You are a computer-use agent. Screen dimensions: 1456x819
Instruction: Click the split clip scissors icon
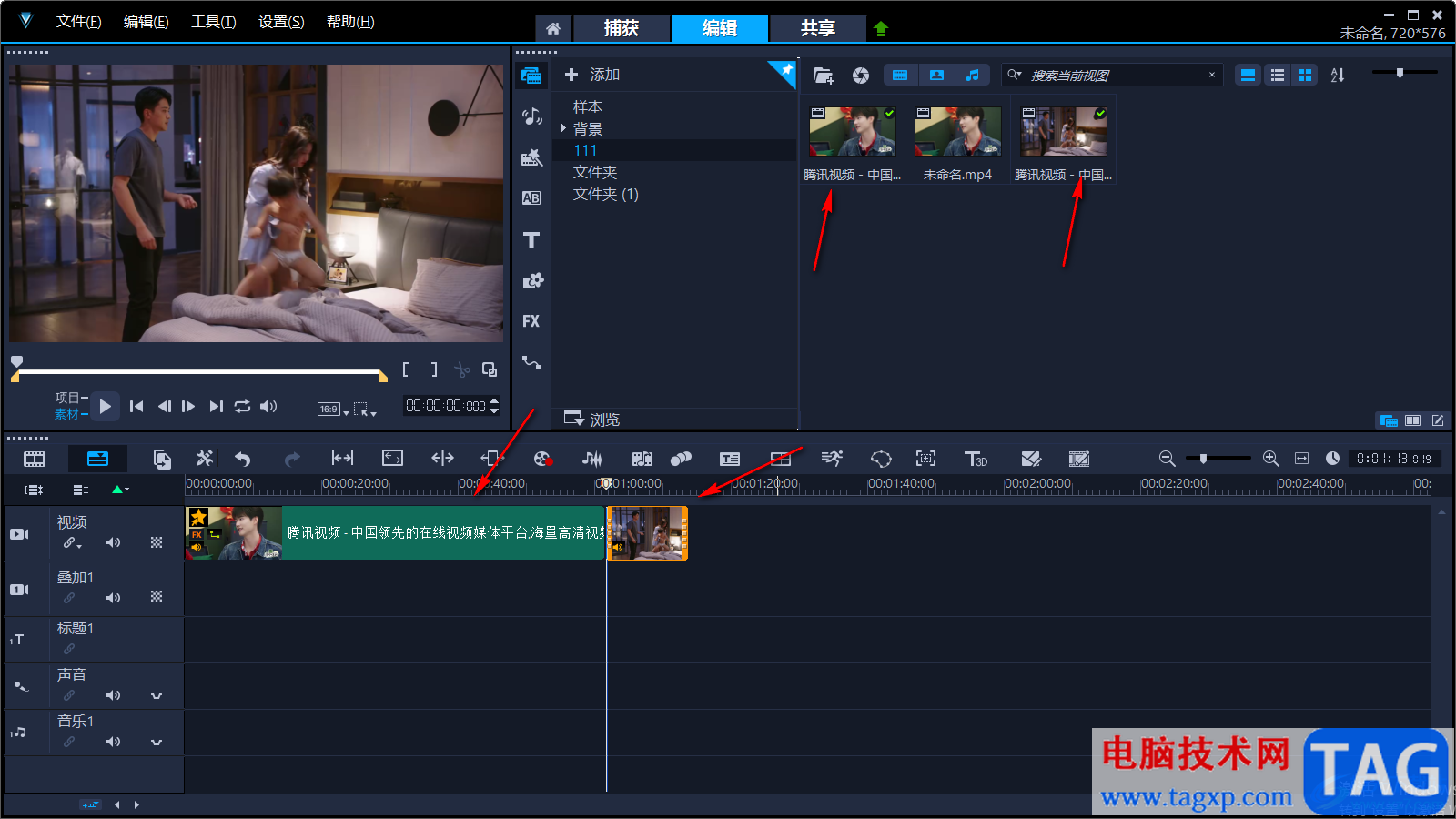462,369
